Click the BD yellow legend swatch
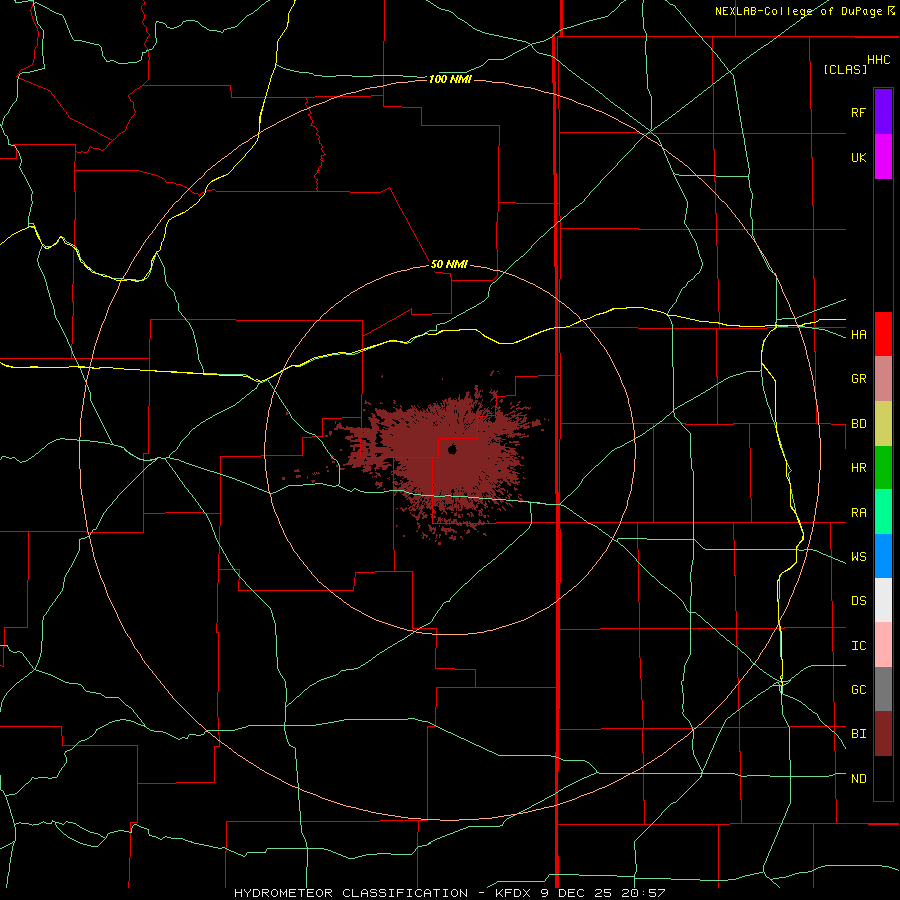This screenshot has height=900, width=900. click(x=883, y=424)
